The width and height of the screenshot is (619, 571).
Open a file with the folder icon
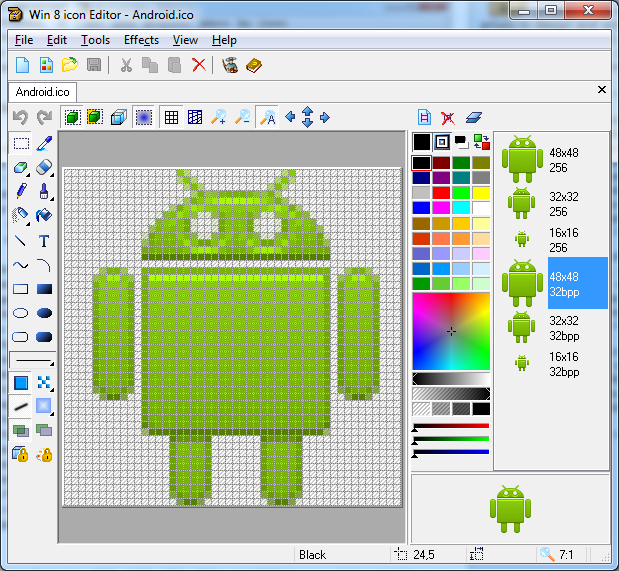coord(70,65)
